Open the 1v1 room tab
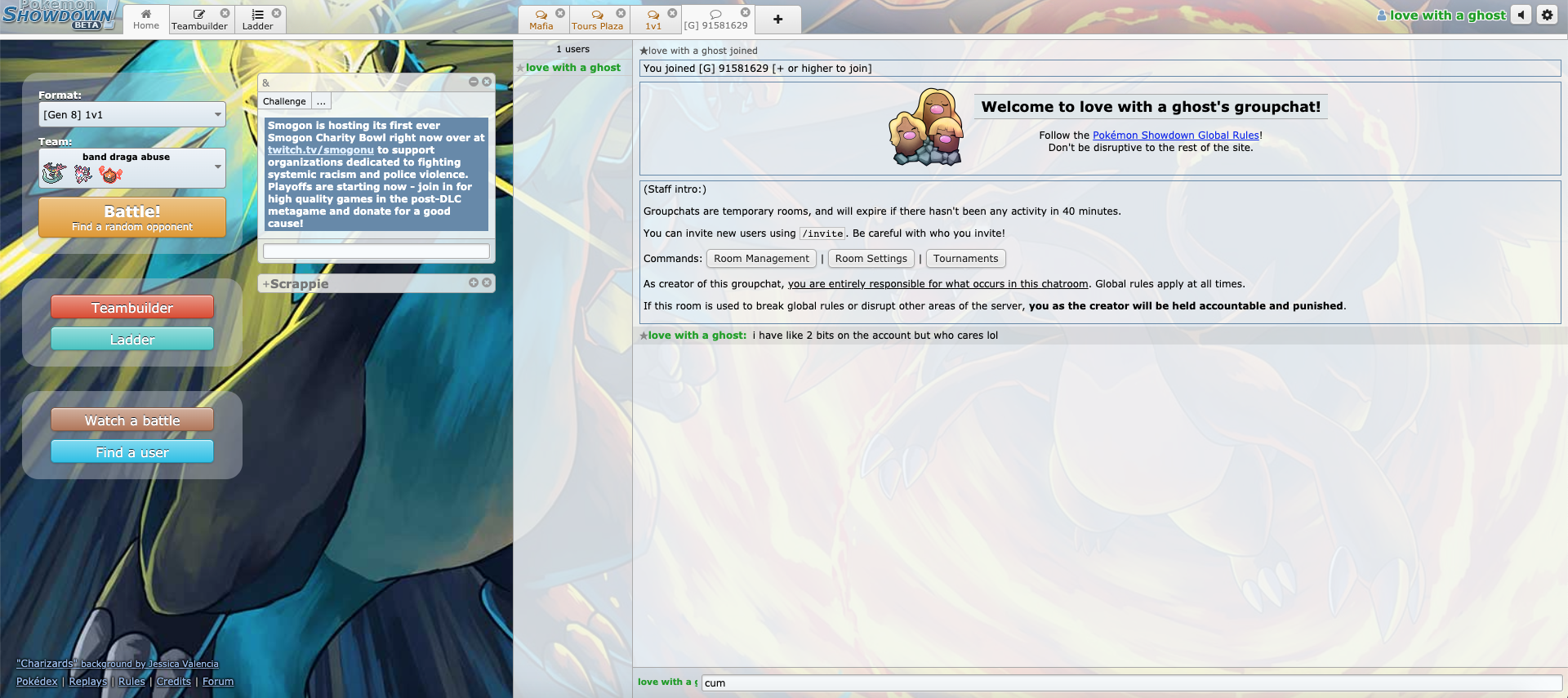Image resolution: width=1568 pixels, height=698 pixels. click(x=653, y=19)
